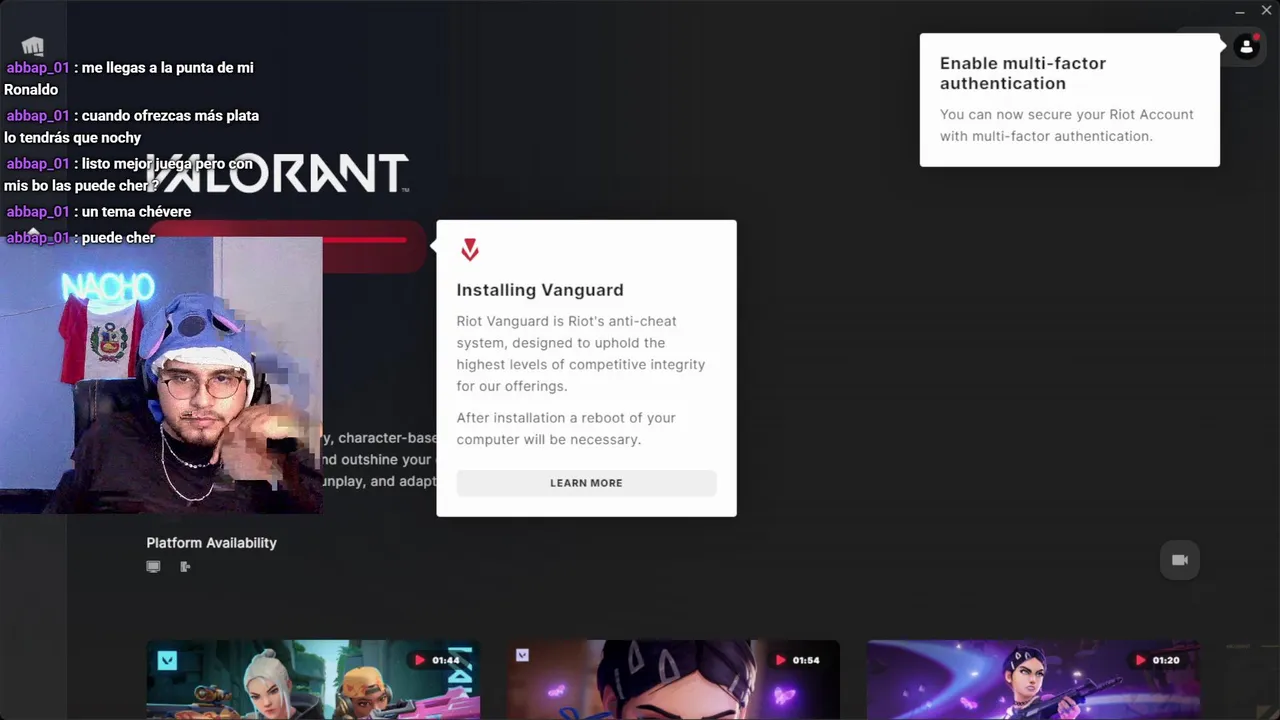Click the Valorant badge on first thumbnail

(x=167, y=660)
